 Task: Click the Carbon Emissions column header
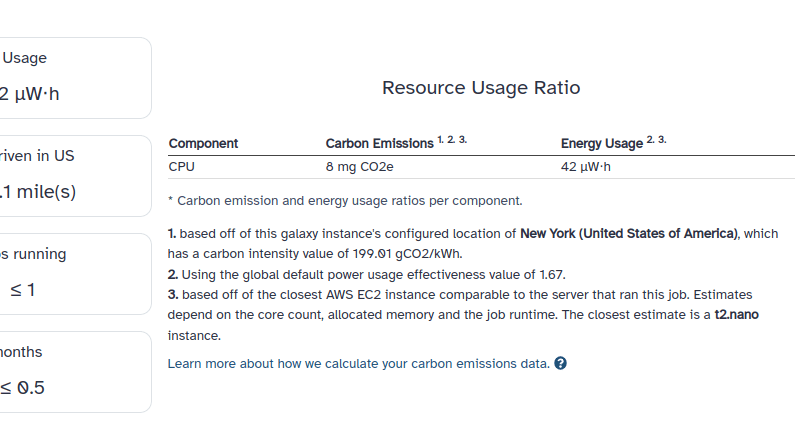379,144
